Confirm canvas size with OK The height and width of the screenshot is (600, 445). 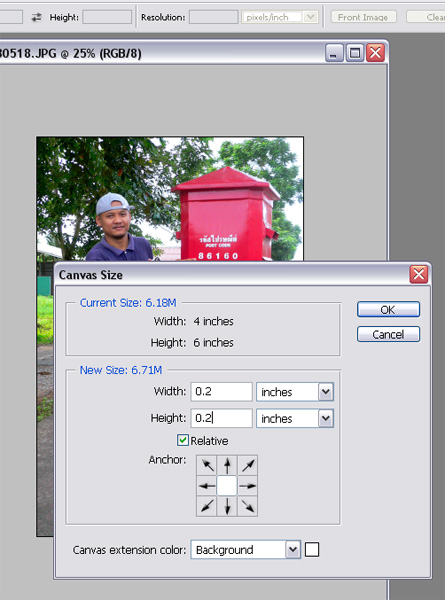click(x=388, y=309)
